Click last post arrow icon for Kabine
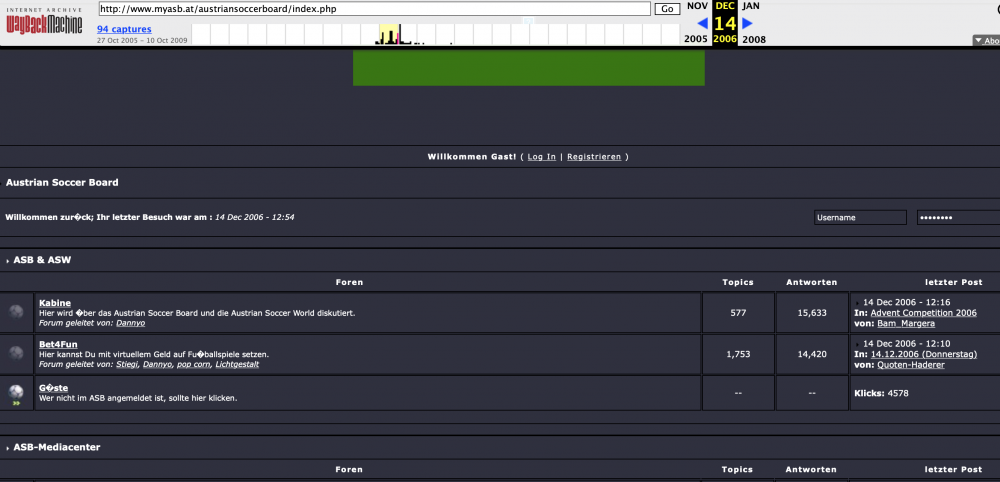The image size is (1000, 482). (x=858, y=303)
